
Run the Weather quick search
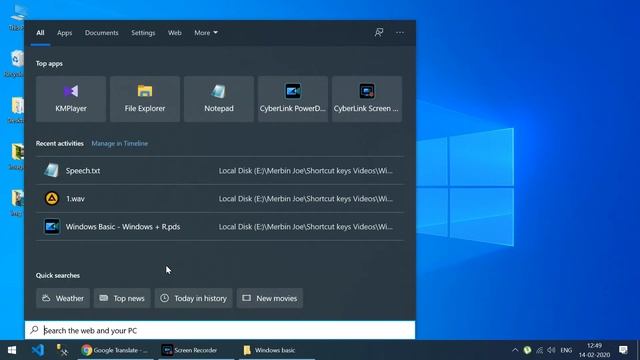[x=63, y=298]
